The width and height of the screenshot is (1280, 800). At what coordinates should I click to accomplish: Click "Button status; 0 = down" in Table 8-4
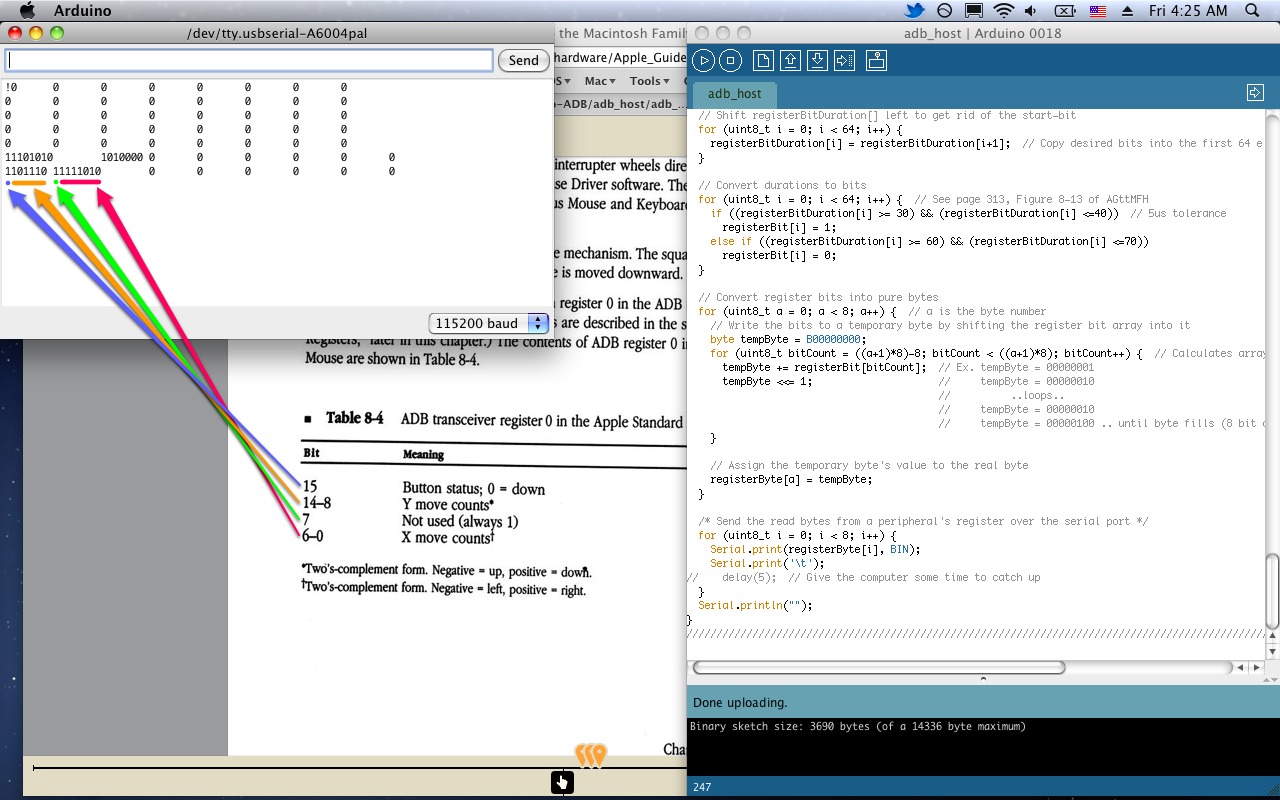click(x=474, y=489)
